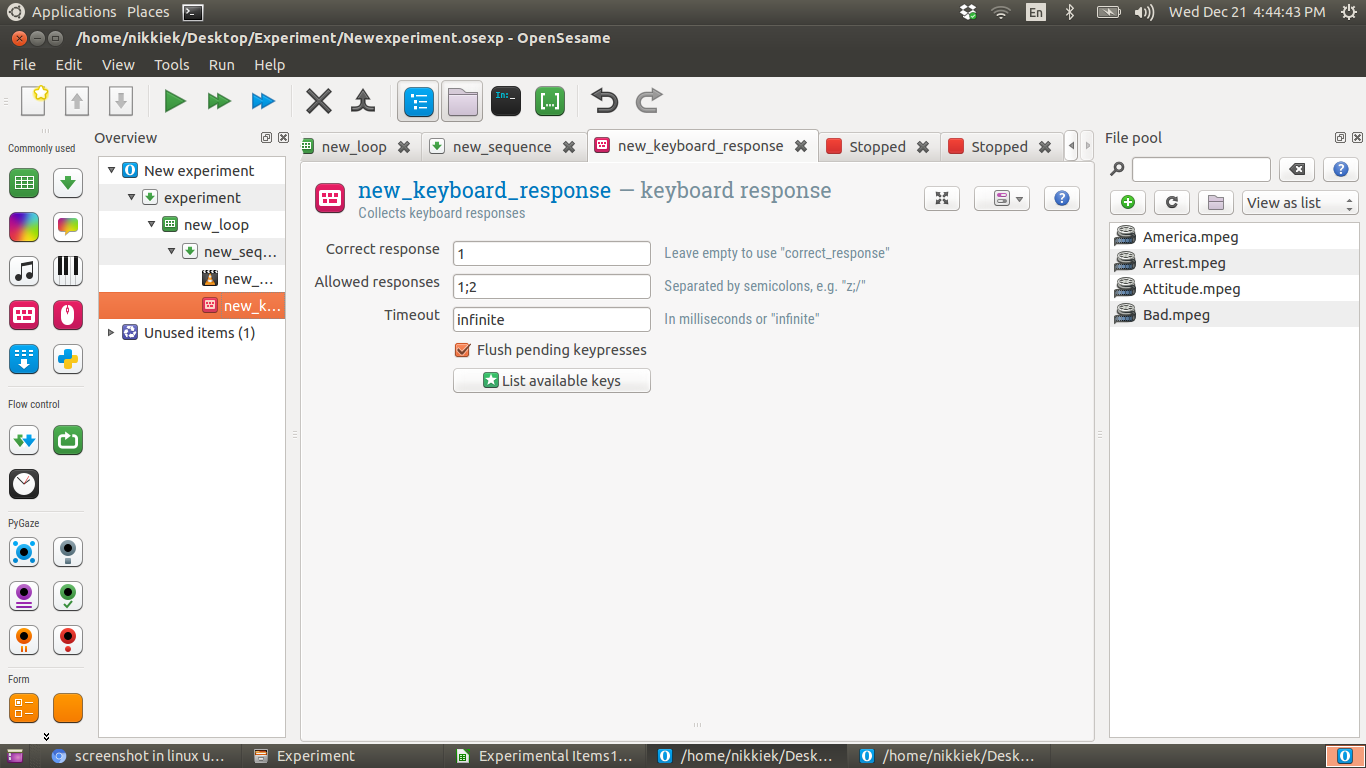
Task: Select the loop item in Commonly used
Action: [24, 183]
